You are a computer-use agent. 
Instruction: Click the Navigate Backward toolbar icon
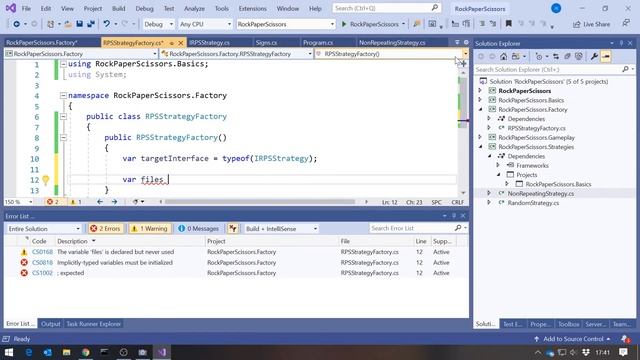click(x=16, y=24)
